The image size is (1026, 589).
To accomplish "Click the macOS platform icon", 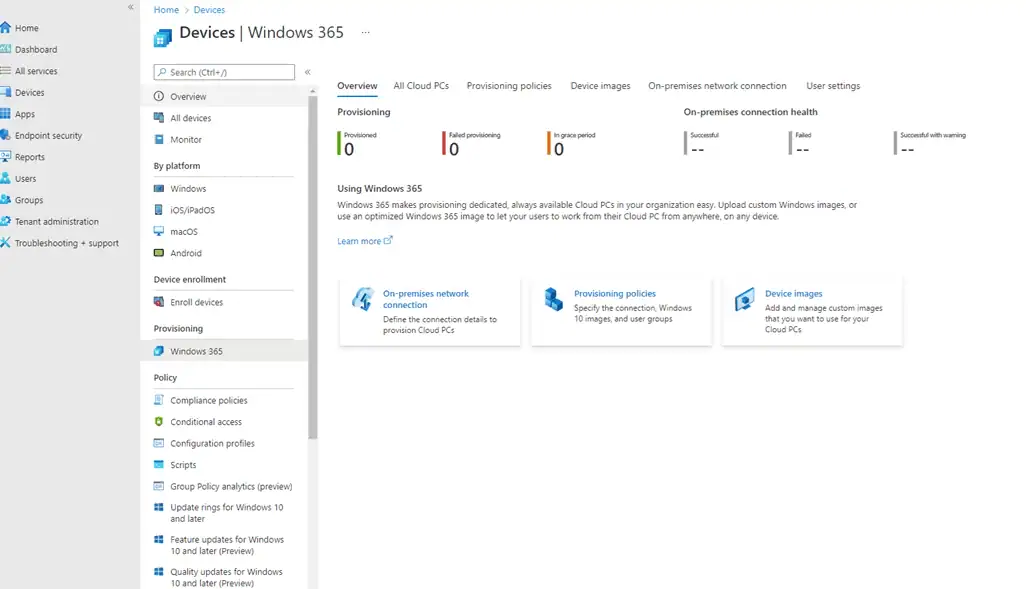I will point(158,232).
